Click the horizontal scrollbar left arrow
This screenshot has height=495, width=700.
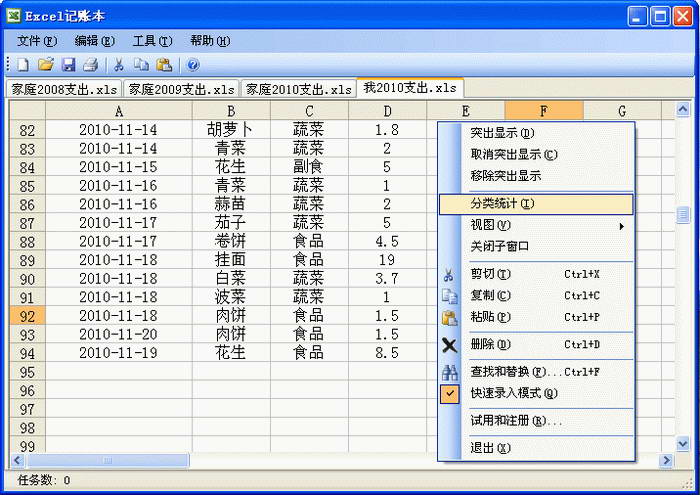click(x=18, y=460)
